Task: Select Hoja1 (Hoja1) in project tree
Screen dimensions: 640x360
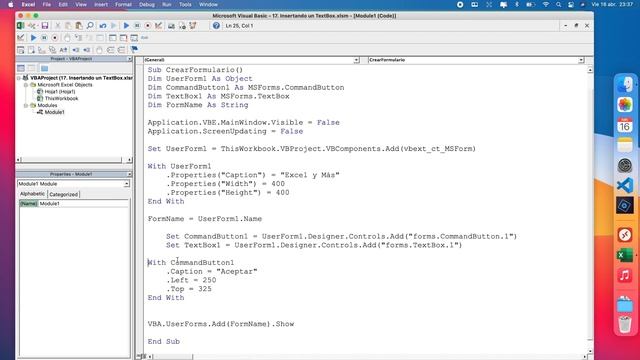Action: coord(60,92)
